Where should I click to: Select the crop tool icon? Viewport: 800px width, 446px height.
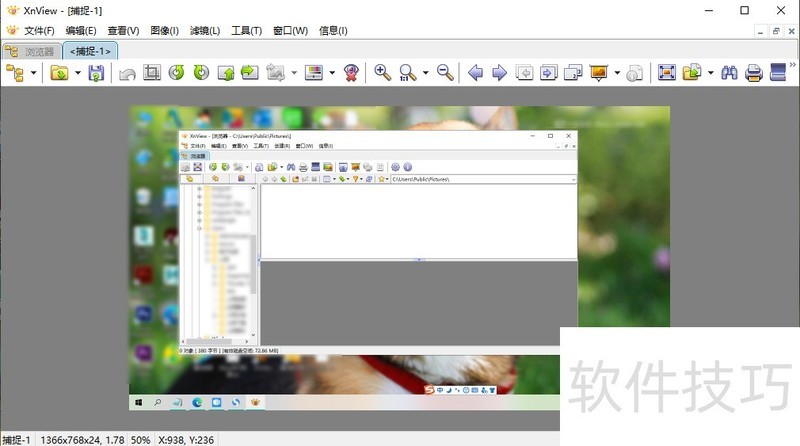(152, 72)
